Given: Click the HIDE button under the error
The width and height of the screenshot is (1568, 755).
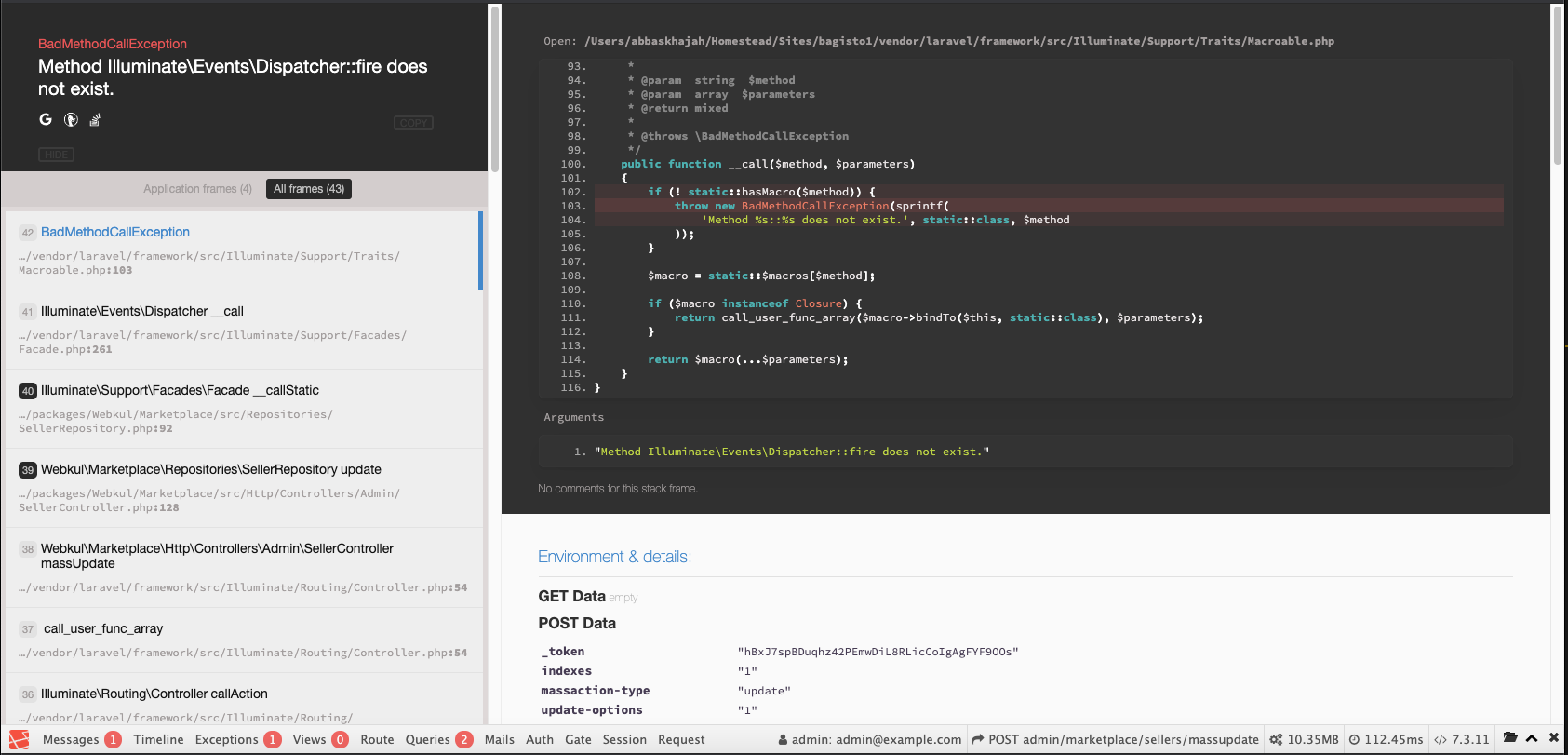Looking at the screenshot, I should 57,155.
